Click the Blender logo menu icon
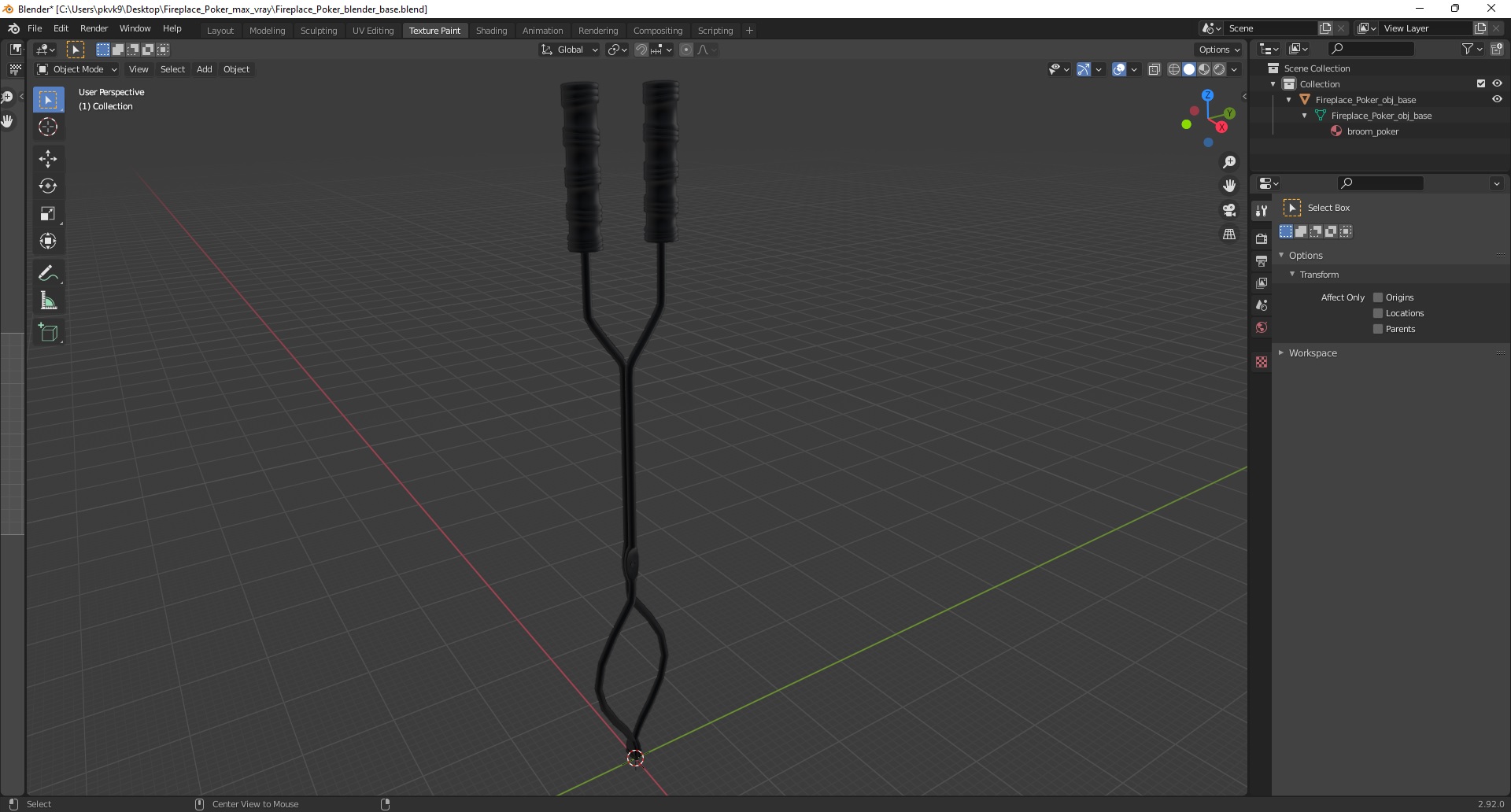 pyautogui.click(x=13, y=28)
